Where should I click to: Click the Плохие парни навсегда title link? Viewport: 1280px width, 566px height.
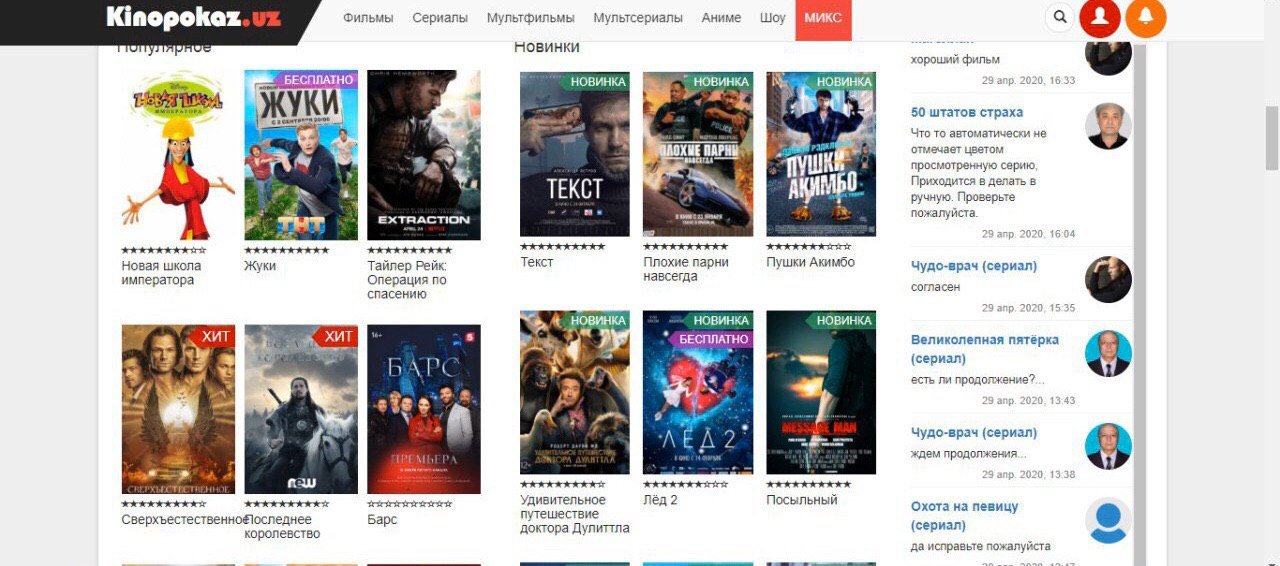coord(686,269)
